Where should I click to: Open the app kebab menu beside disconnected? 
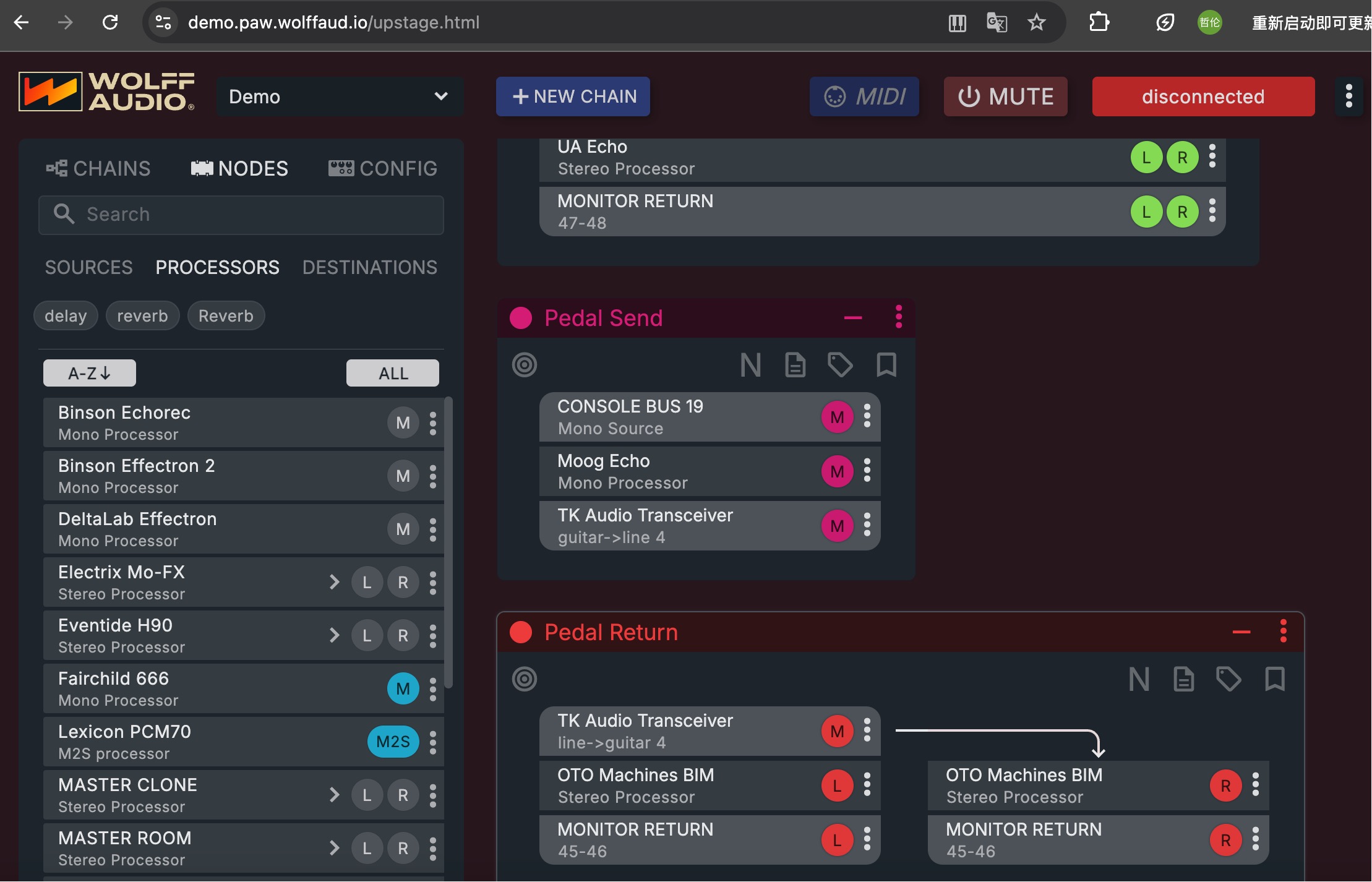(1348, 96)
